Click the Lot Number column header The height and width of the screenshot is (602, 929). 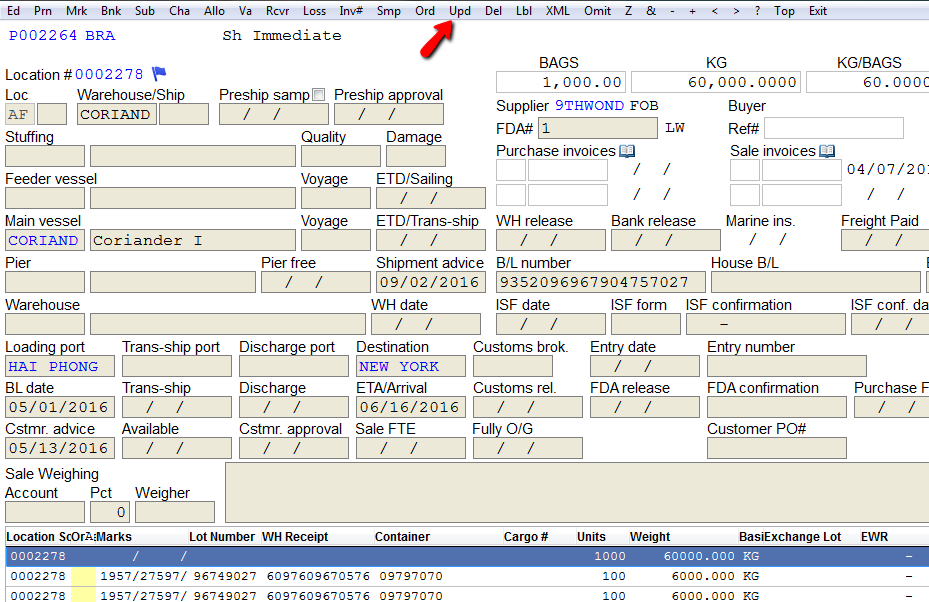click(222, 537)
